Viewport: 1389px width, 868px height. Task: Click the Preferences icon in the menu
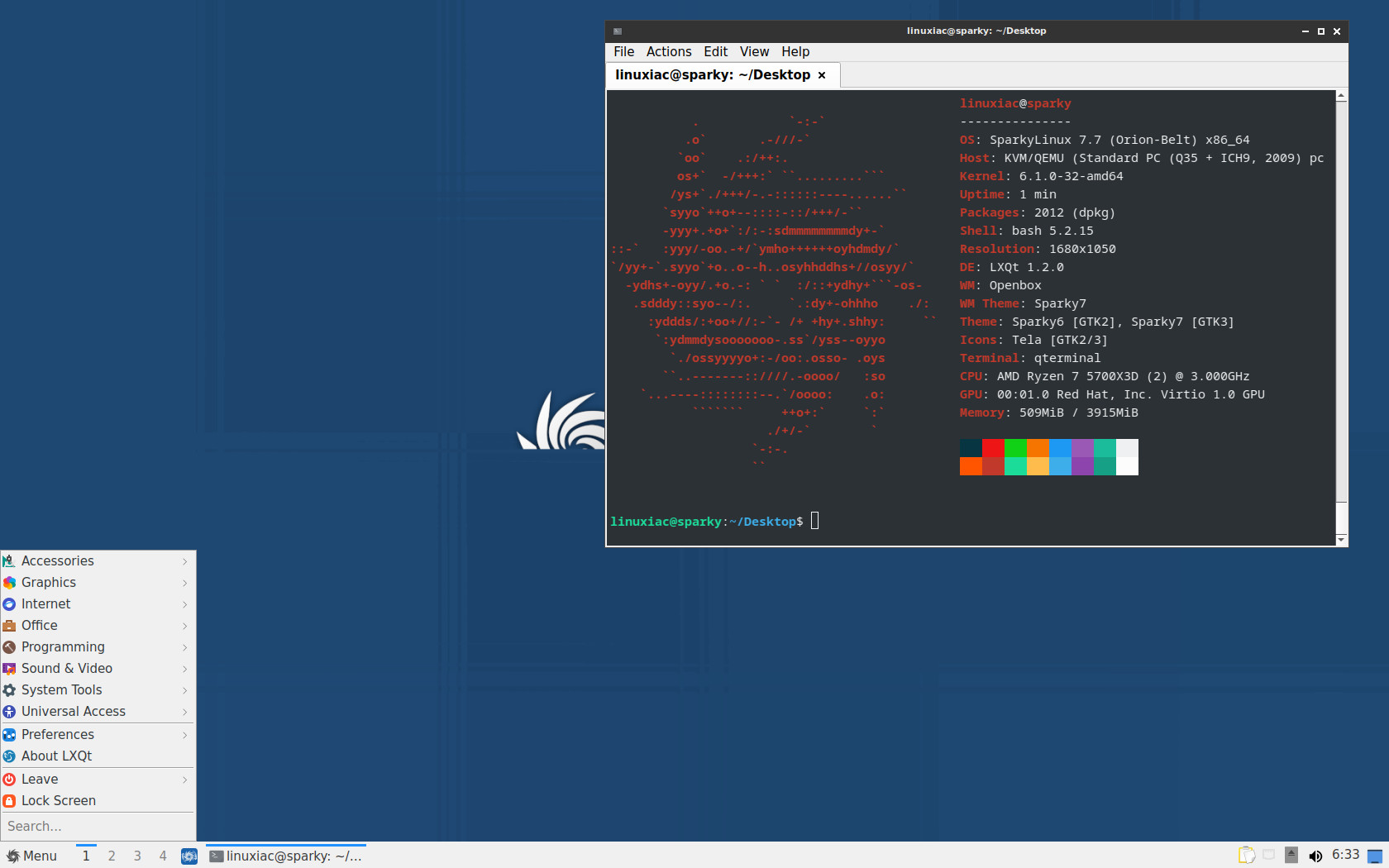click(9, 734)
